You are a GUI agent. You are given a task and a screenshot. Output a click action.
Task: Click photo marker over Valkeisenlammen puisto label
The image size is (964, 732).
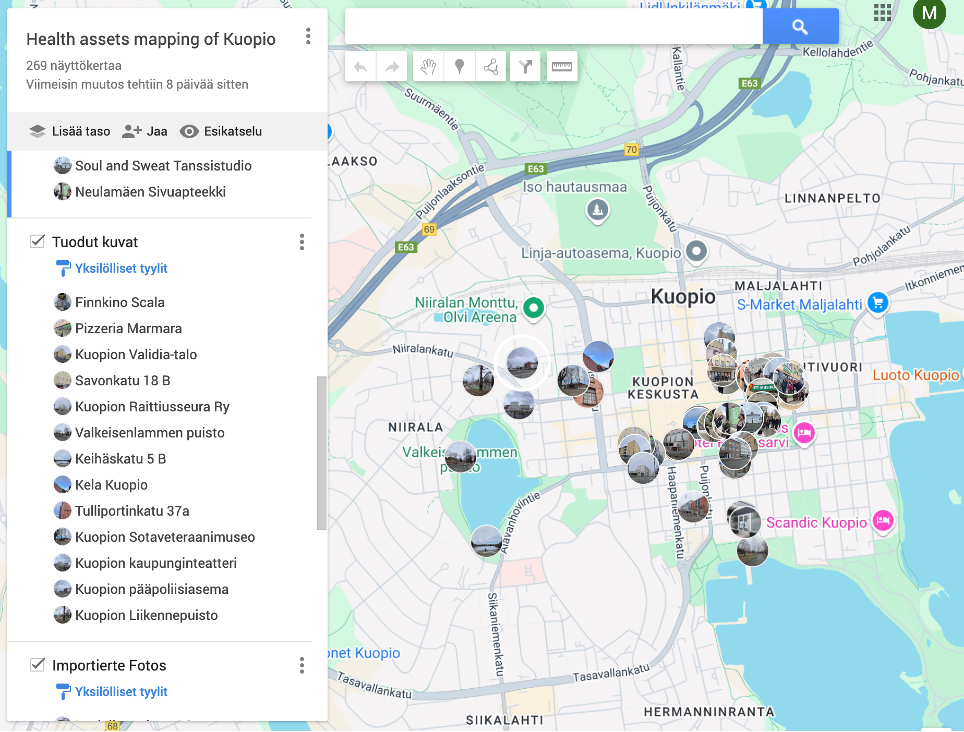[460, 457]
